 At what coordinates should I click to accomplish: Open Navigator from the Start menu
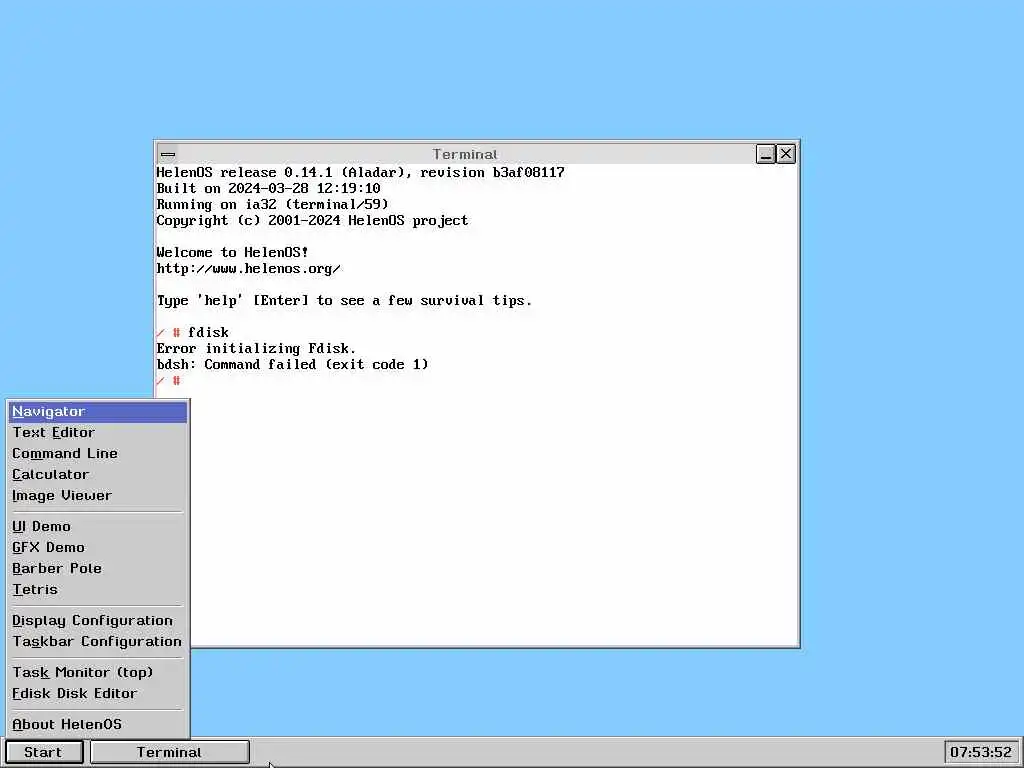[x=98, y=411]
